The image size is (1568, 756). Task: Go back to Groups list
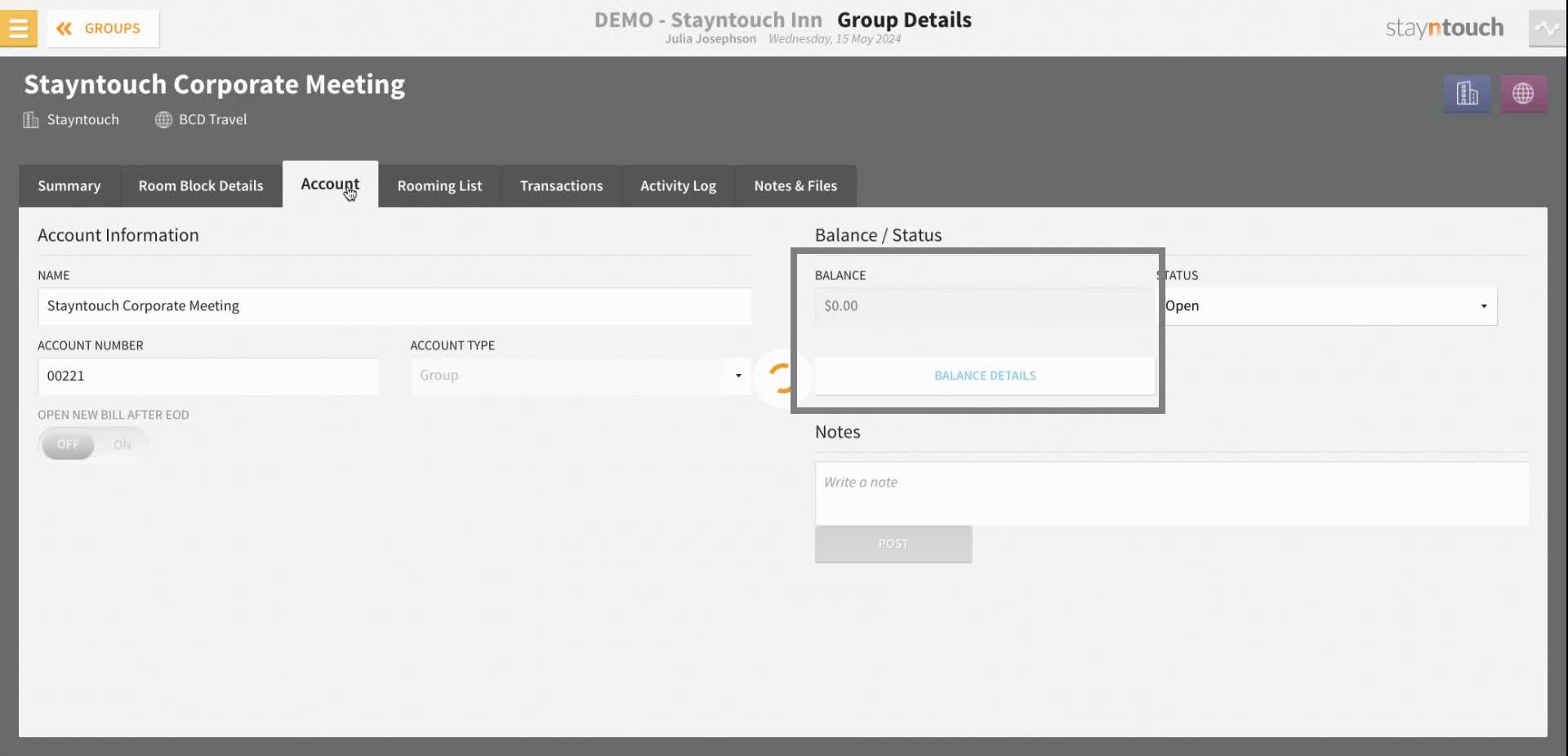(x=103, y=29)
